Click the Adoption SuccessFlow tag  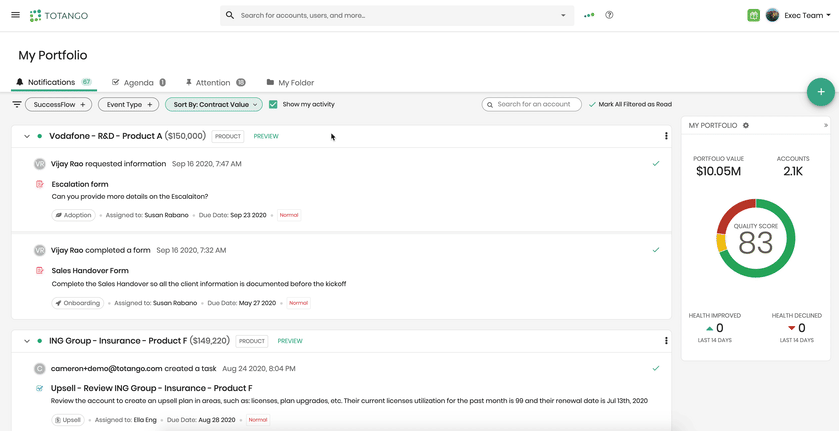73,215
